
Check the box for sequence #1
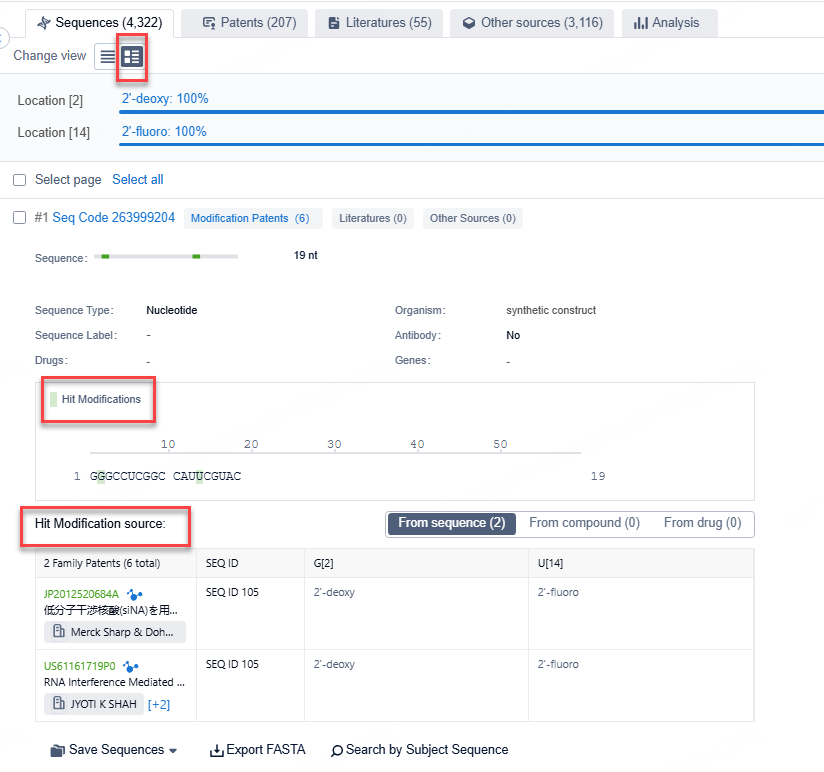pyautogui.click(x=19, y=218)
